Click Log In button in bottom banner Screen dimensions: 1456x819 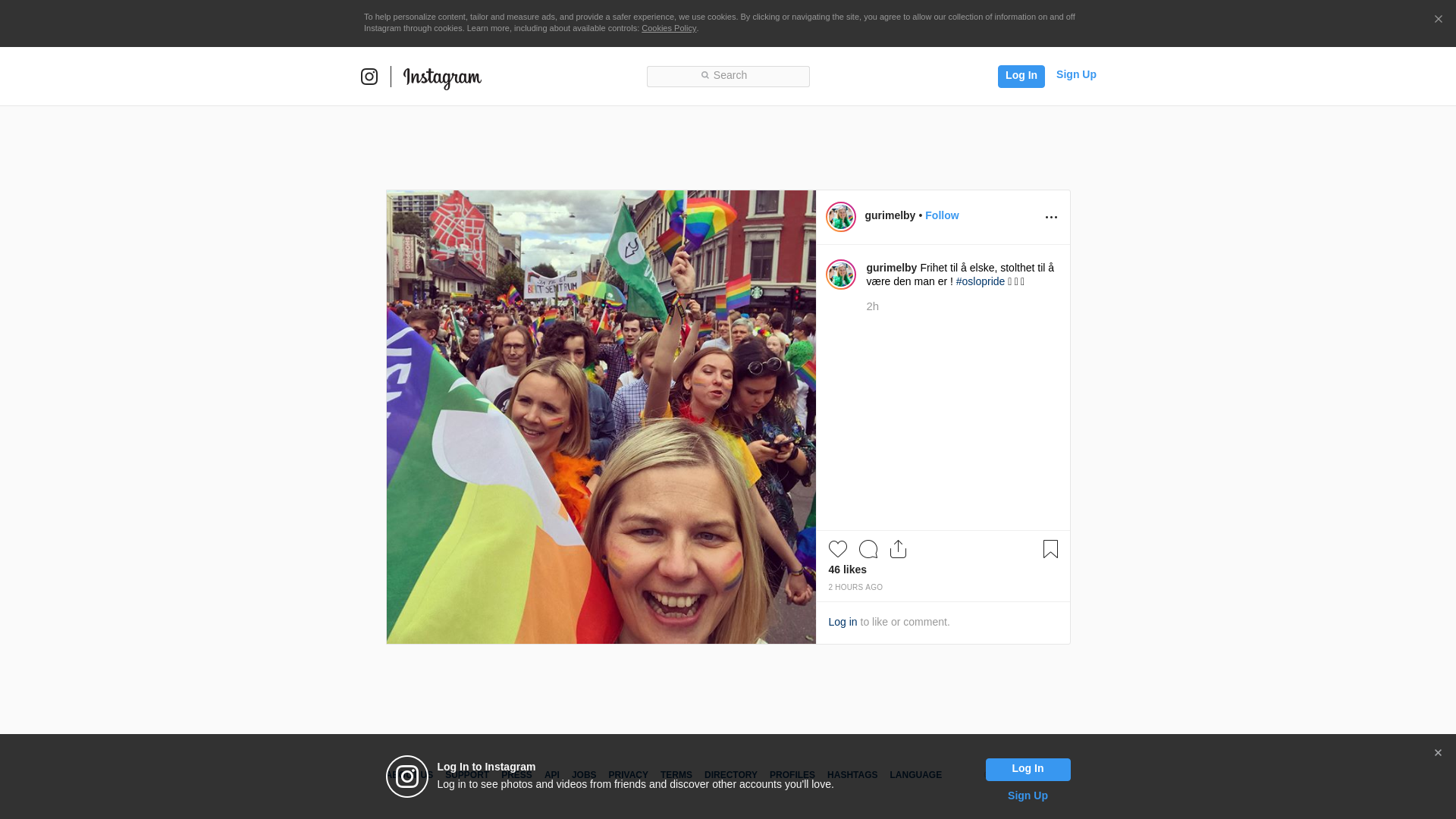coord(1028,770)
